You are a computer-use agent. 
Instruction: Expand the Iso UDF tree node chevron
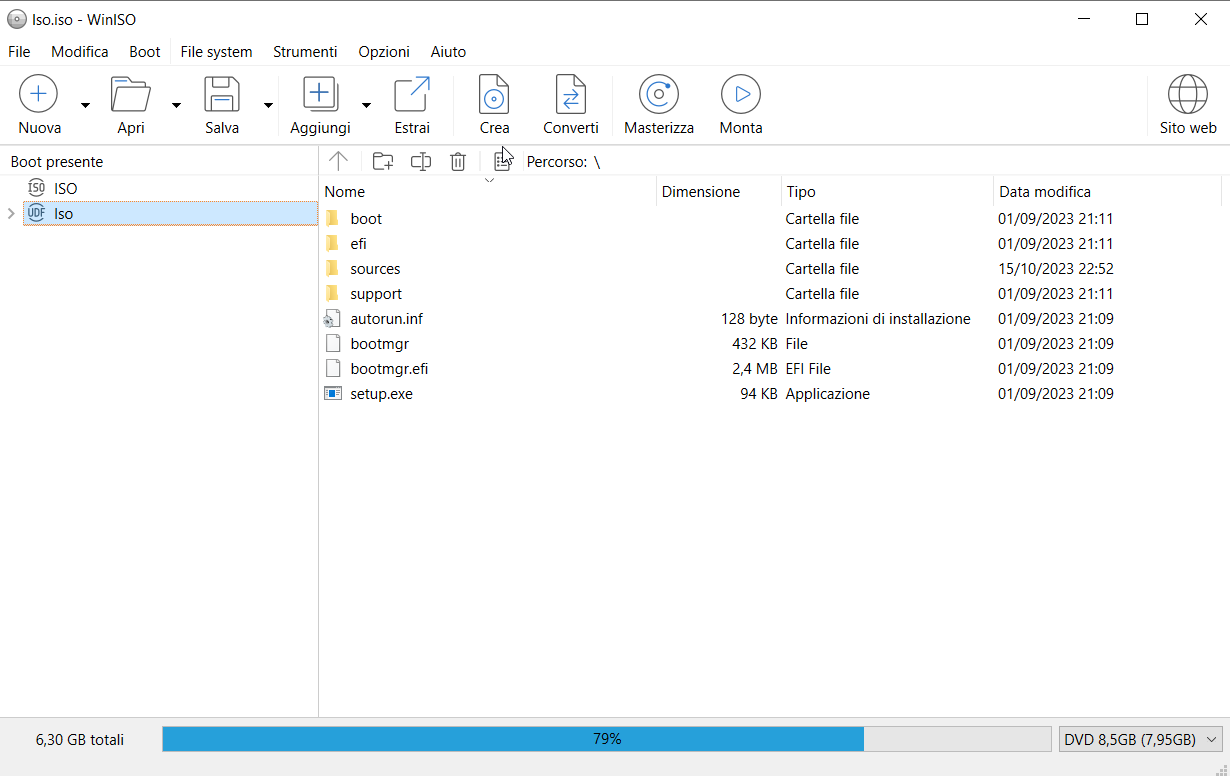tap(11, 213)
